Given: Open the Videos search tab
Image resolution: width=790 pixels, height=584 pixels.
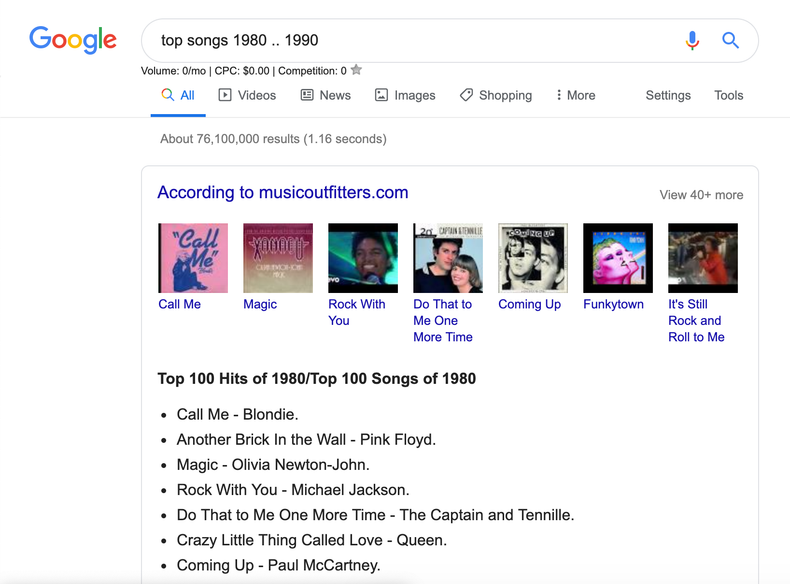Looking at the screenshot, I should tap(247, 95).
